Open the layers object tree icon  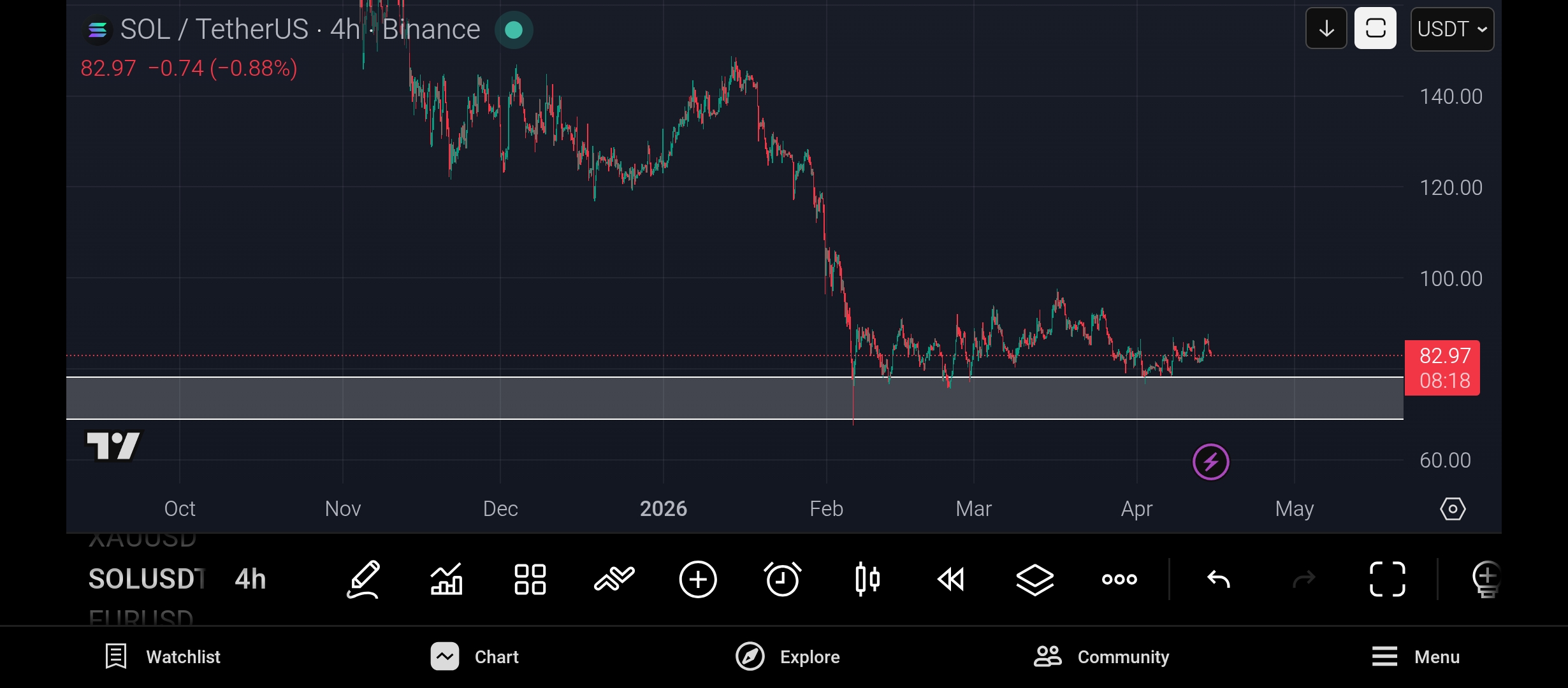pos(1034,580)
